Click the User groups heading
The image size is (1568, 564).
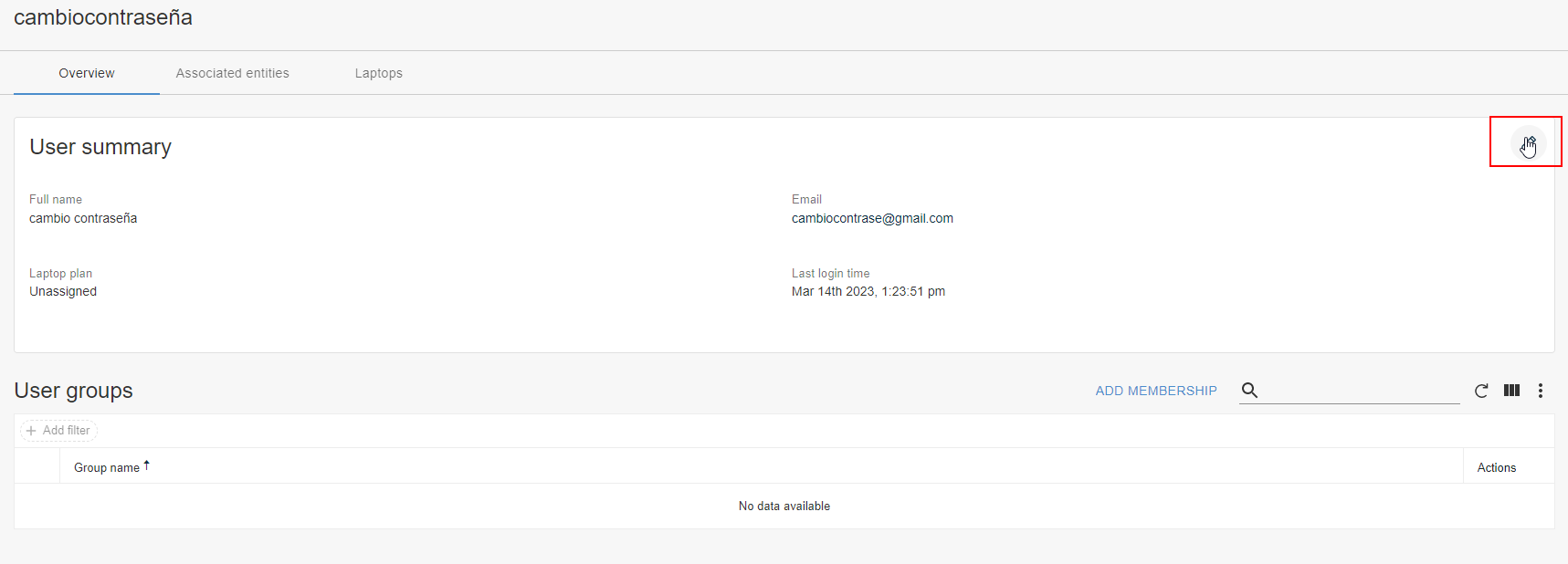74,391
